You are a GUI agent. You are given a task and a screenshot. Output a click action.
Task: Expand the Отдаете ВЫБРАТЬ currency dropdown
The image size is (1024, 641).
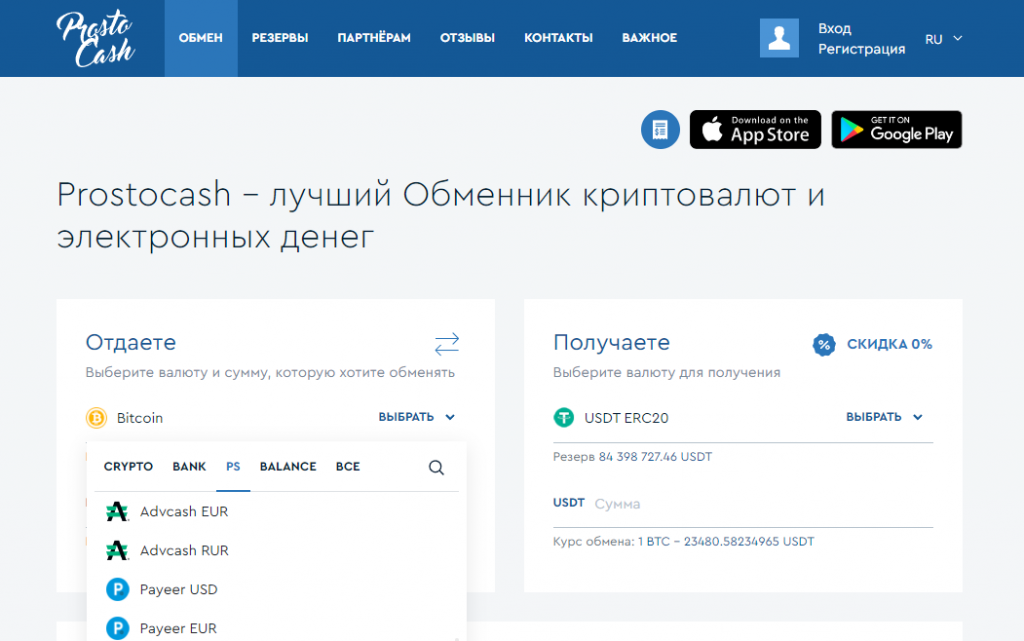tap(416, 418)
